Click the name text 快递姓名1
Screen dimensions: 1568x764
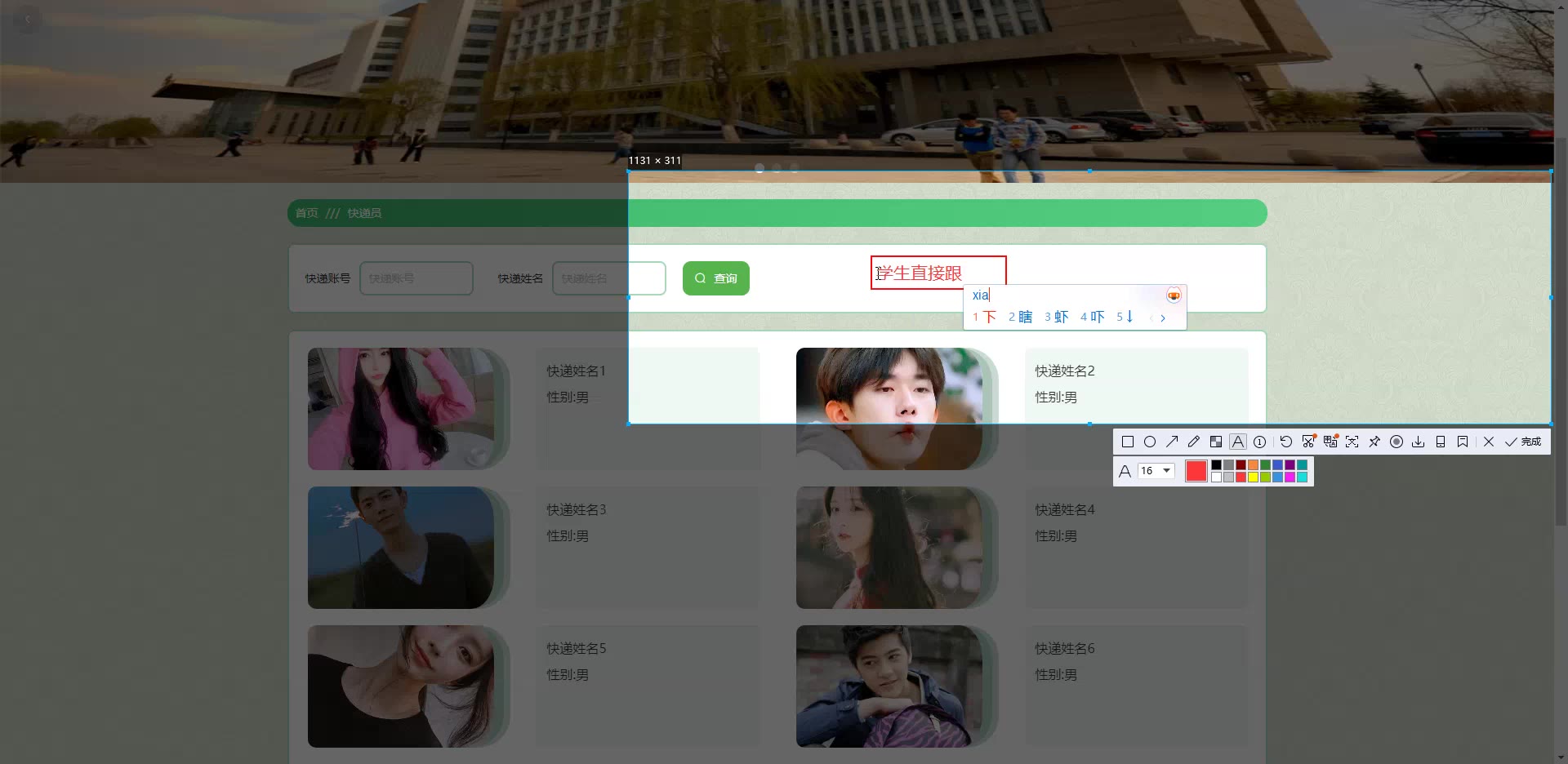(x=577, y=371)
